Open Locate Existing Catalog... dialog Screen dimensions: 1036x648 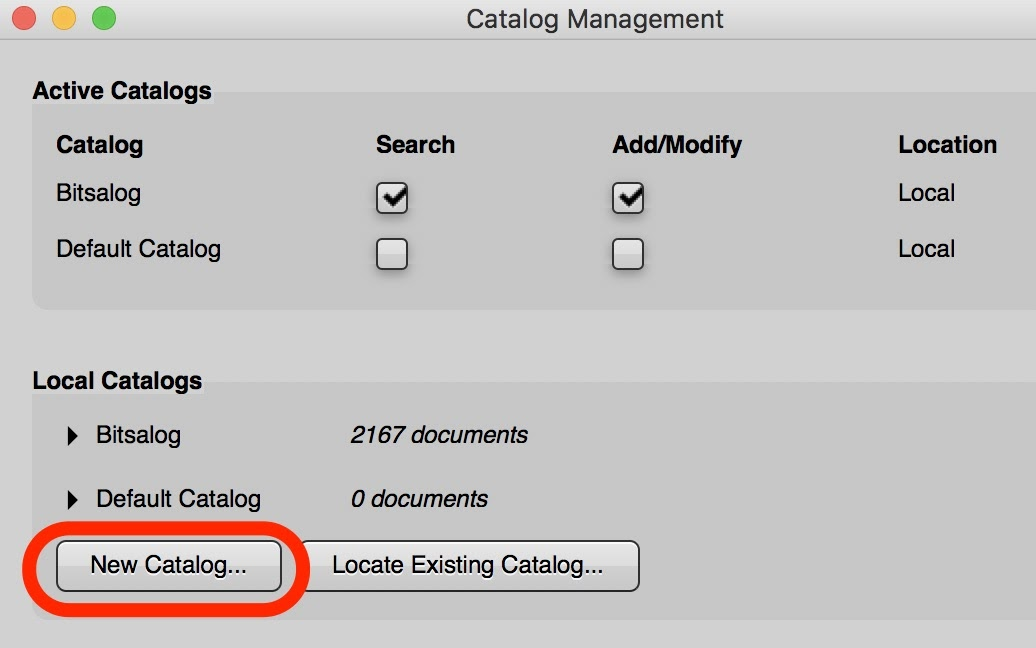point(468,565)
